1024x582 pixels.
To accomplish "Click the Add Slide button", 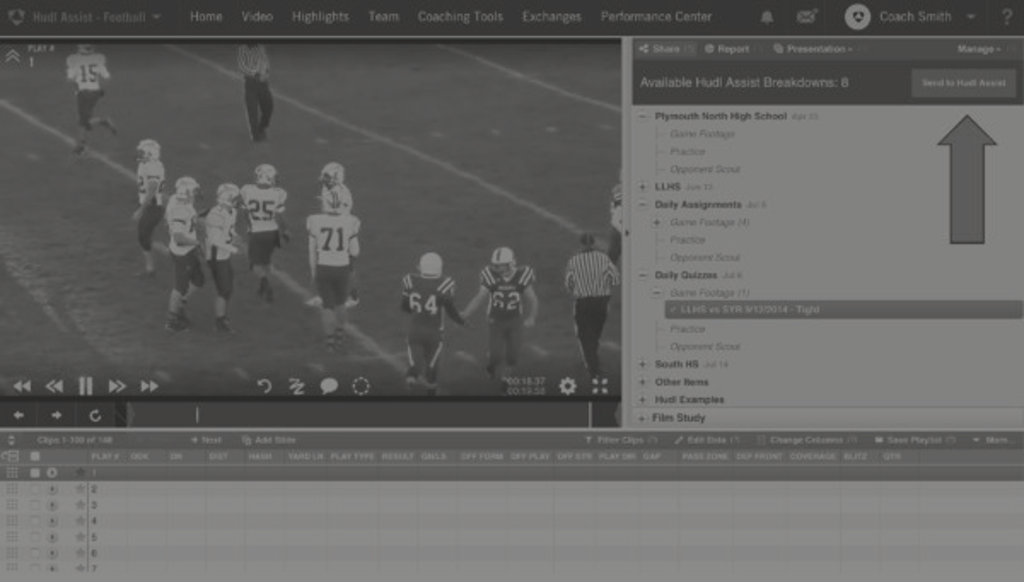I will coord(268,440).
